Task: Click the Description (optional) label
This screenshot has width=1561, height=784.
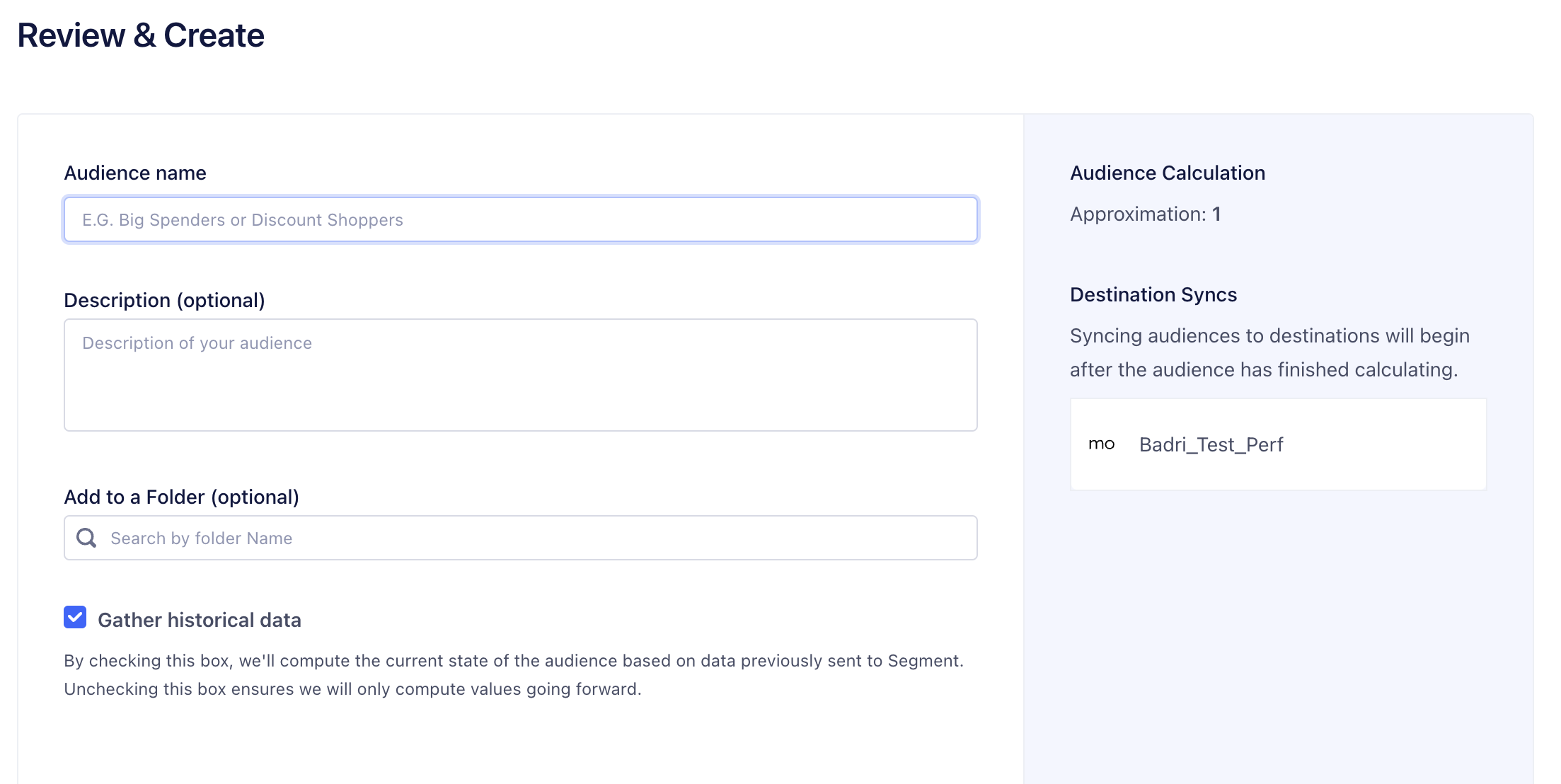Action: click(166, 300)
